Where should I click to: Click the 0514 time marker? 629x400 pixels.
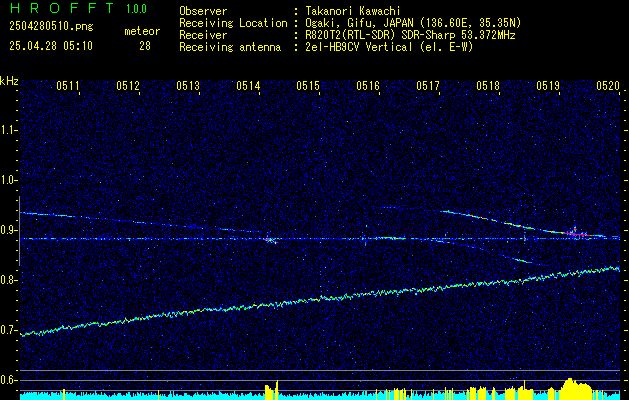248,85
